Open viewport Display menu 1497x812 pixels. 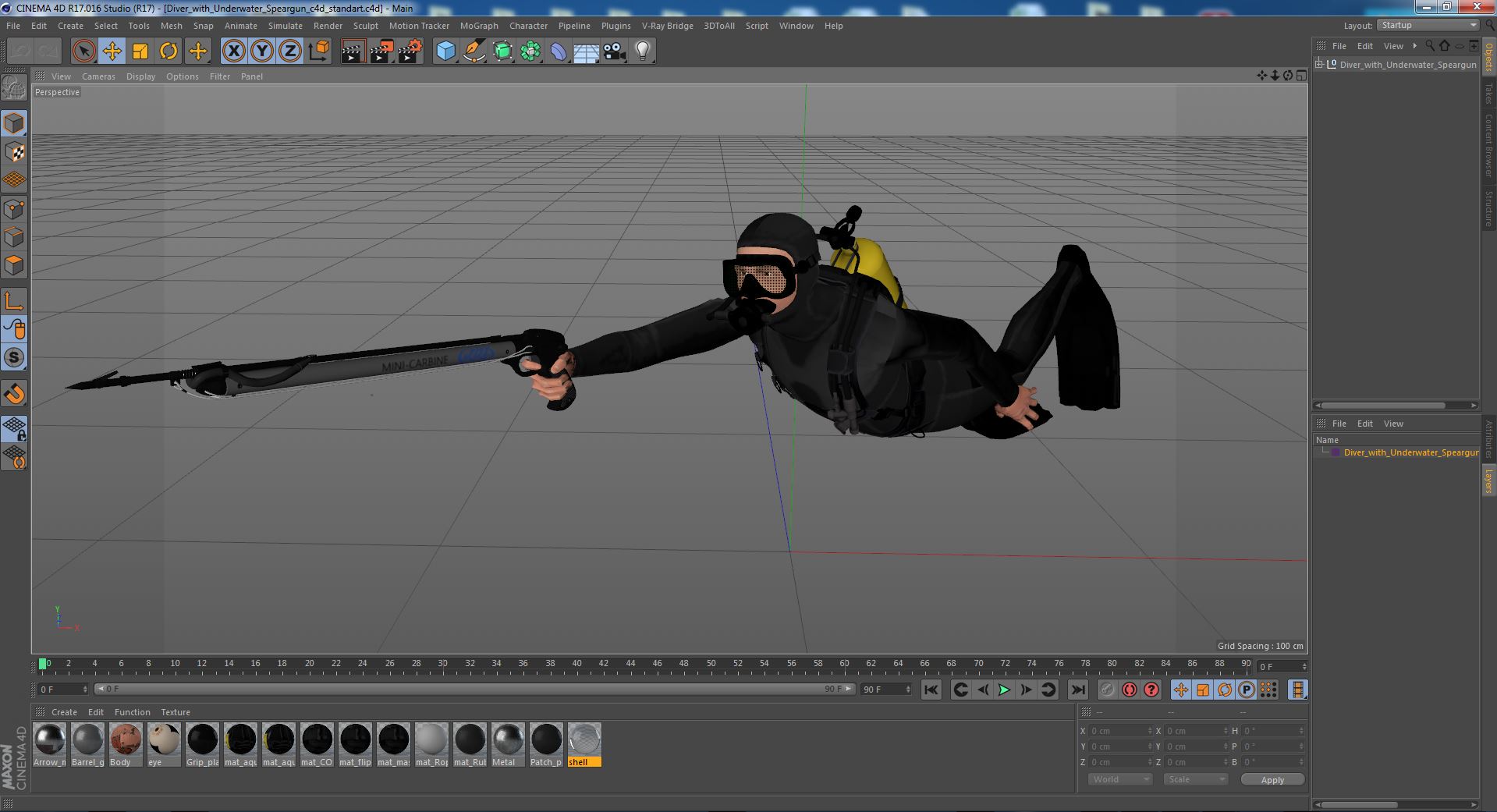tap(140, 76)
